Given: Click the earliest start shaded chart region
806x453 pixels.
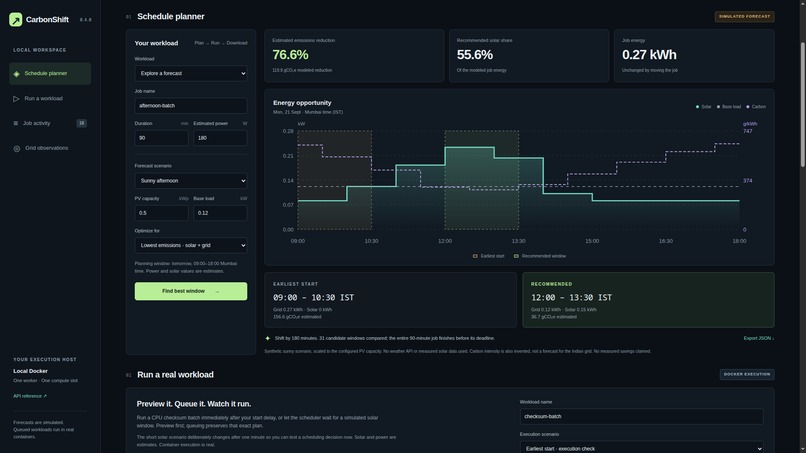Looking at the screenshot, I should pyautogui.click(x=335, y=180).
